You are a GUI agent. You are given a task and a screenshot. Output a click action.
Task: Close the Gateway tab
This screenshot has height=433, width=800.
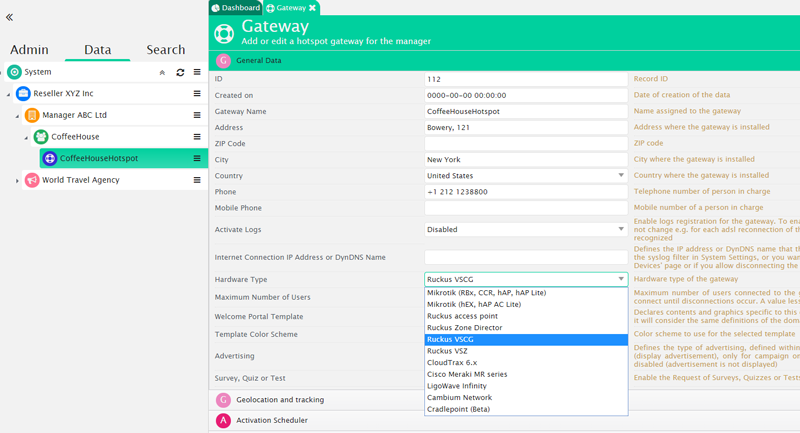point(312,8)
